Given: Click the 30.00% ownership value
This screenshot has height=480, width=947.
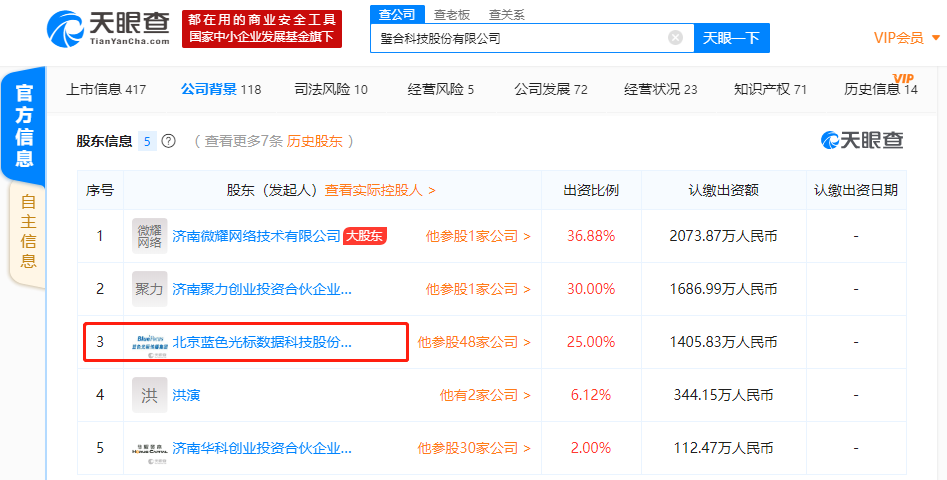Looking at the screenshot, I should [591, 289].
